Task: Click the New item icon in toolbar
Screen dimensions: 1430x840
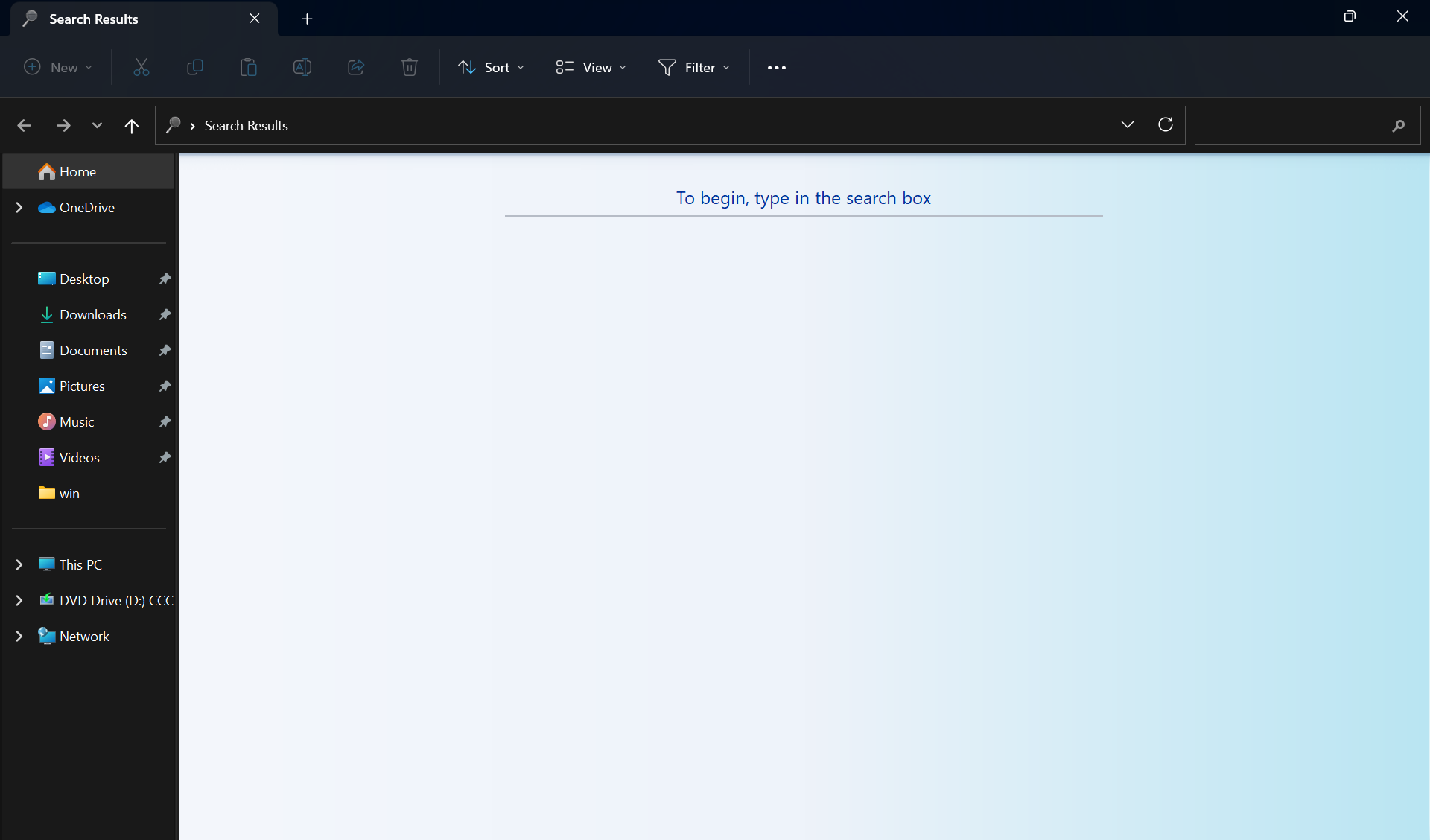Action: click(56, 67)
